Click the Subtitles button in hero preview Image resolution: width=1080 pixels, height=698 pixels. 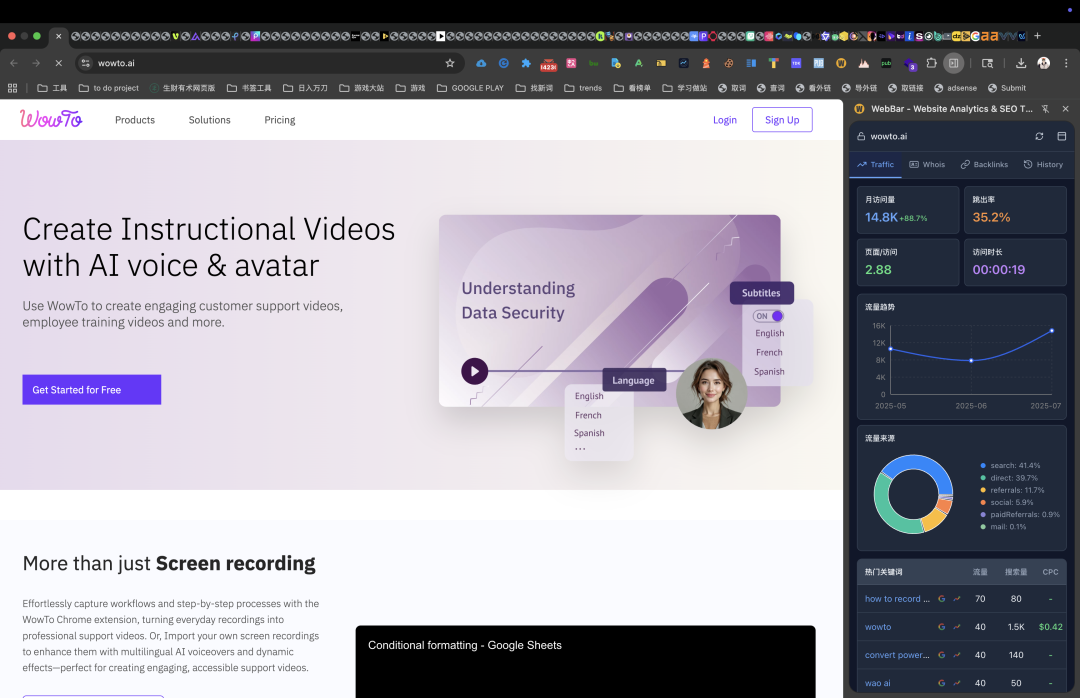761,293
